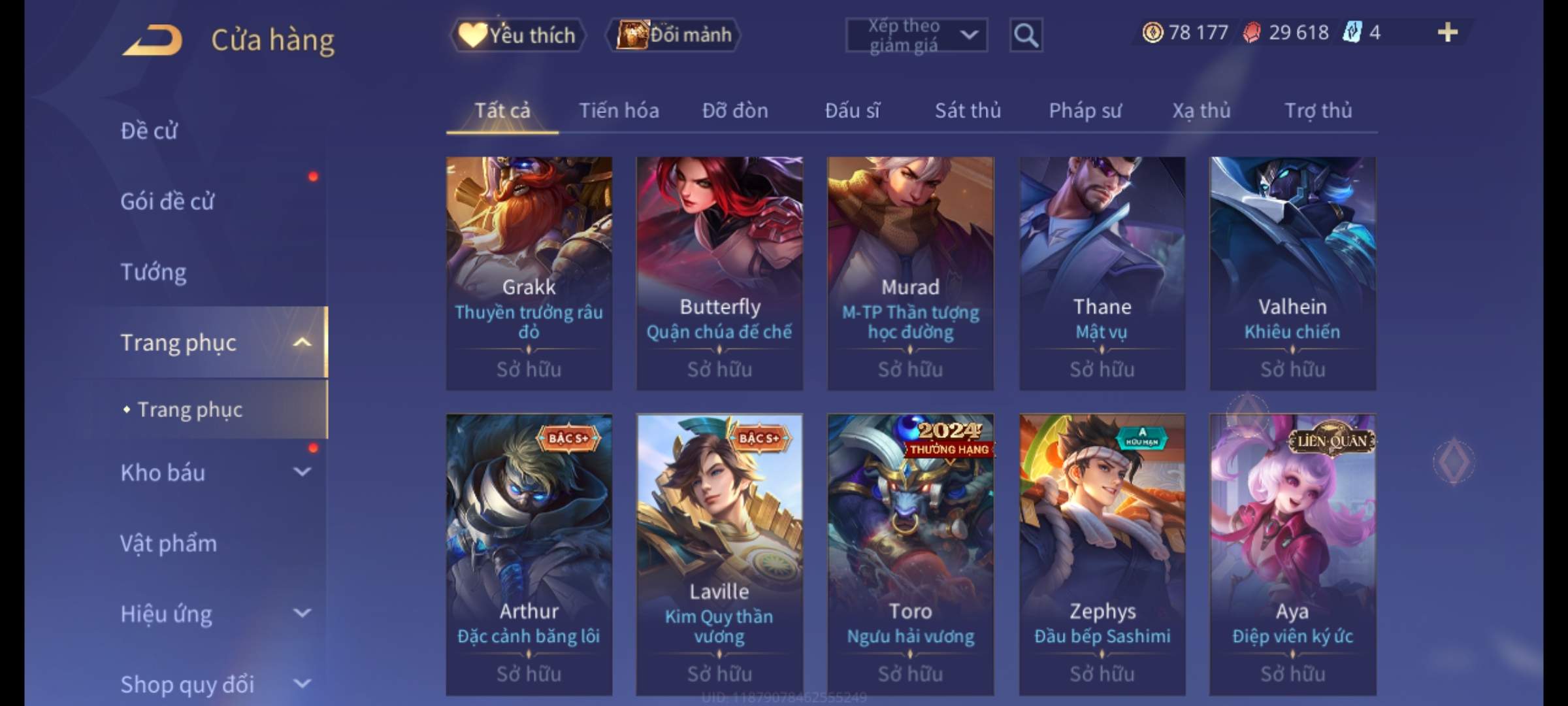
Task: Click the red ruby currency icon
Action: coord(1252,33)
